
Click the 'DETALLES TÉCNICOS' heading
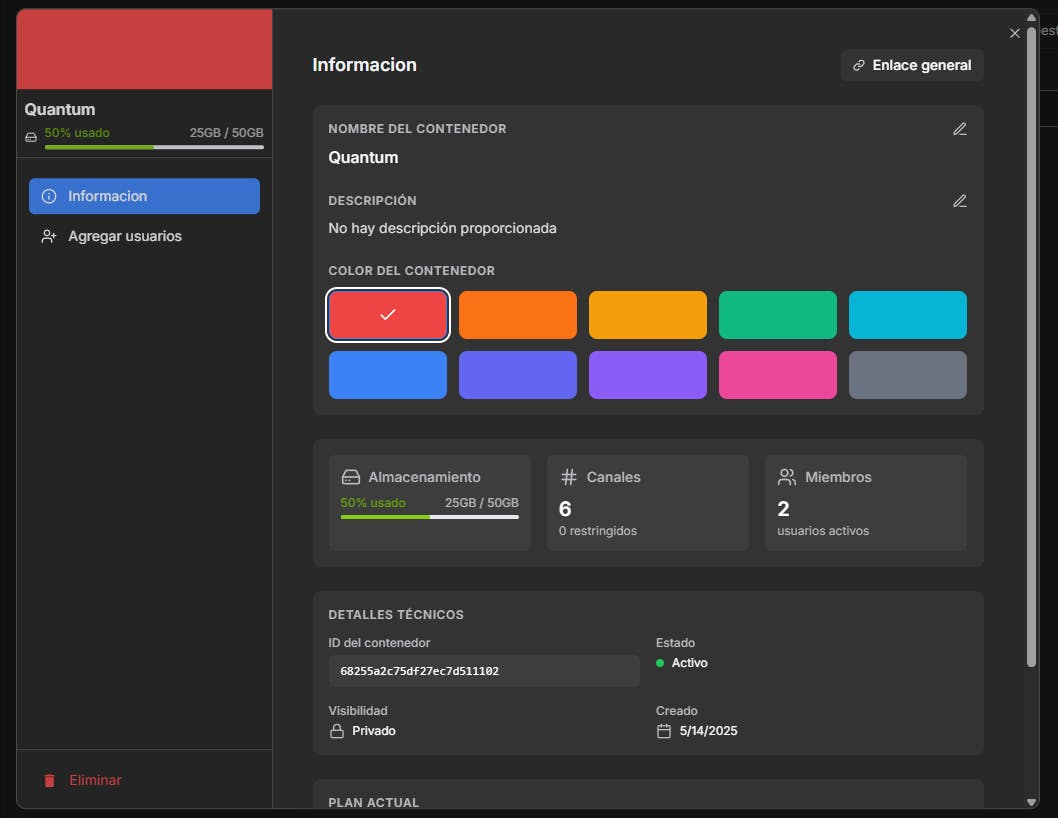pos(396,615)
